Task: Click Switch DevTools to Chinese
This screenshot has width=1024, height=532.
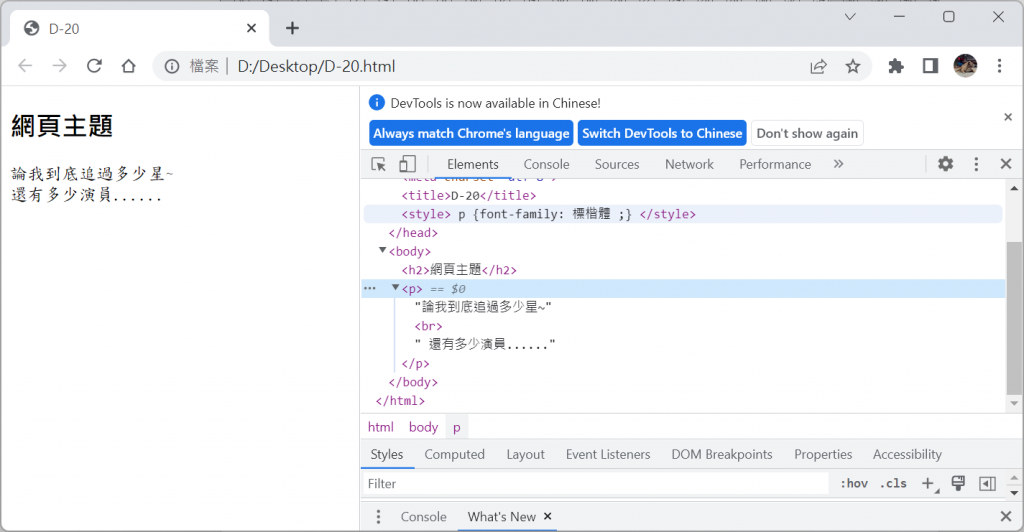Action: pyautogui.click(x=662, y=133)
